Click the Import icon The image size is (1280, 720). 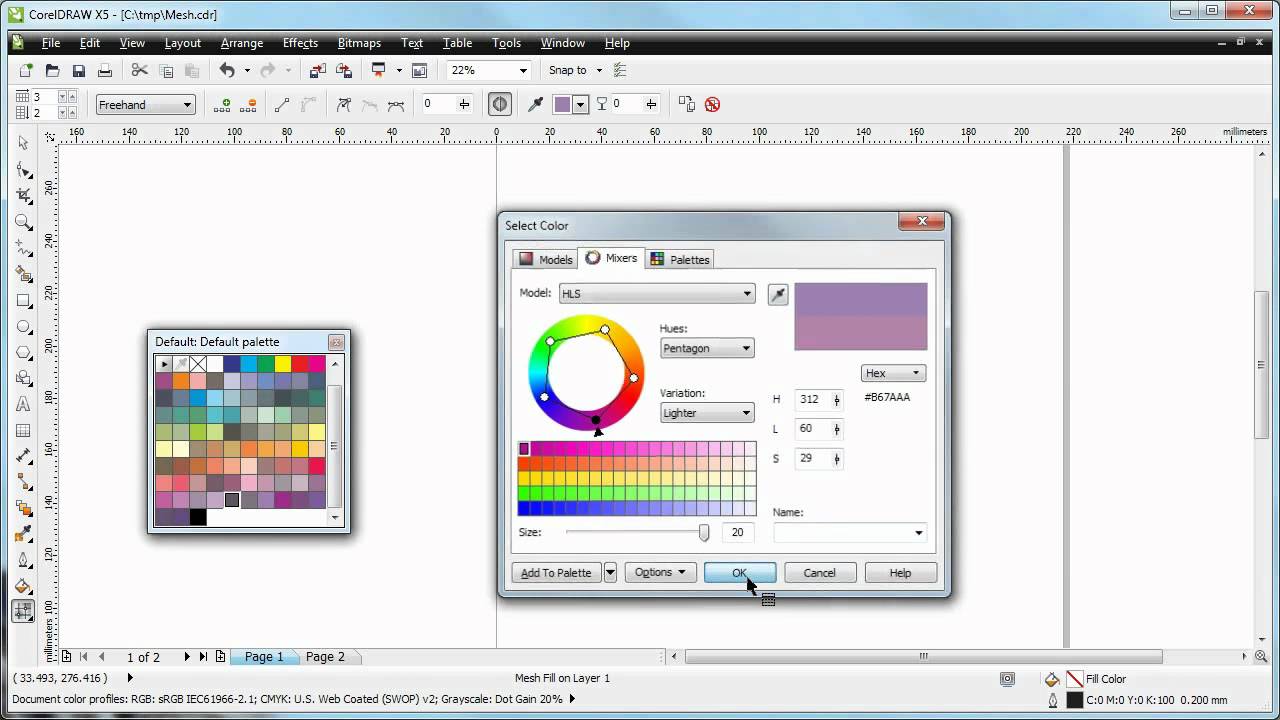tap(318, 70)
